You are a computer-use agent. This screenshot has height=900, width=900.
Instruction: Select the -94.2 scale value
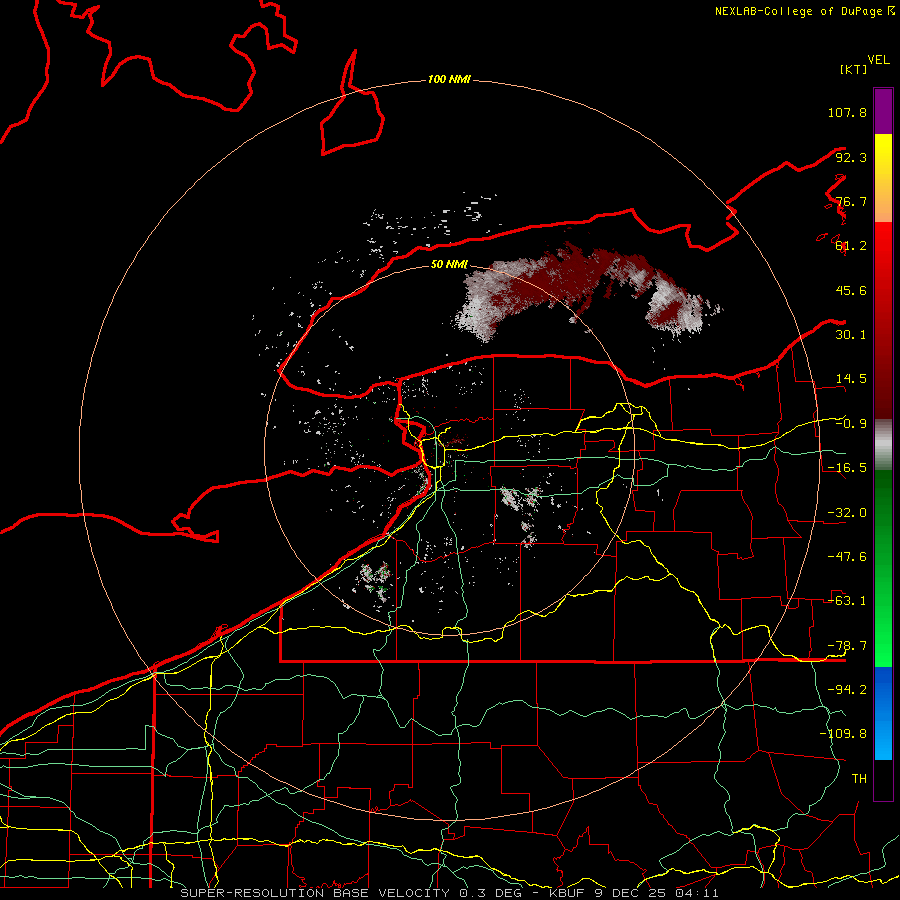847,690
